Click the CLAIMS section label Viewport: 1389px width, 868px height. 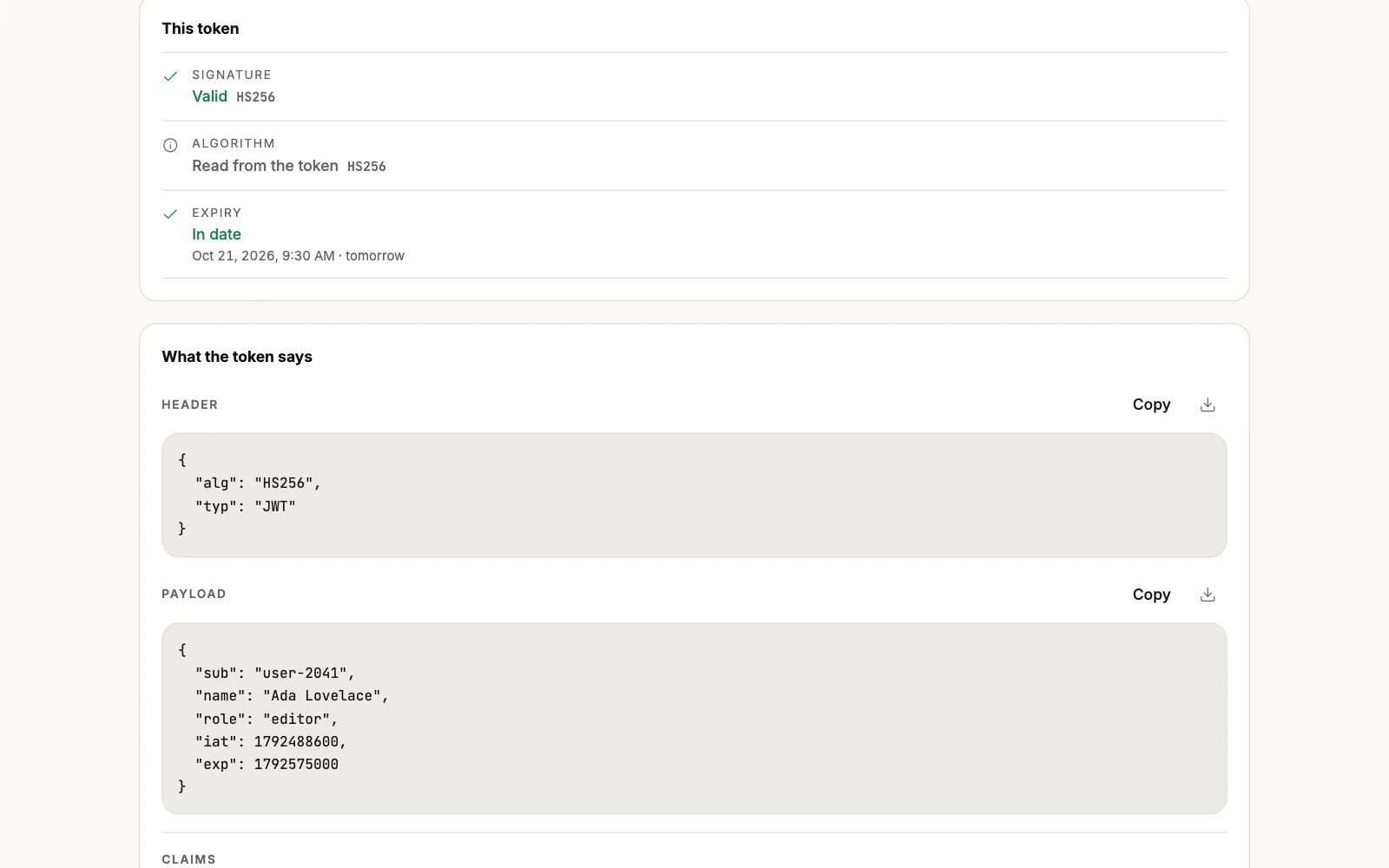coord(188,859)
